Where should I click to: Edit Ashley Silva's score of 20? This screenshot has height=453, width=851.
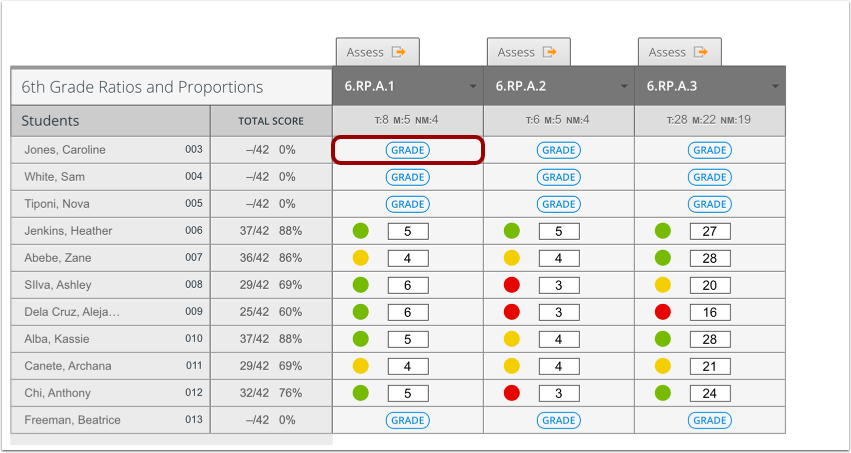pyautogui.click(x=710, y=285)
